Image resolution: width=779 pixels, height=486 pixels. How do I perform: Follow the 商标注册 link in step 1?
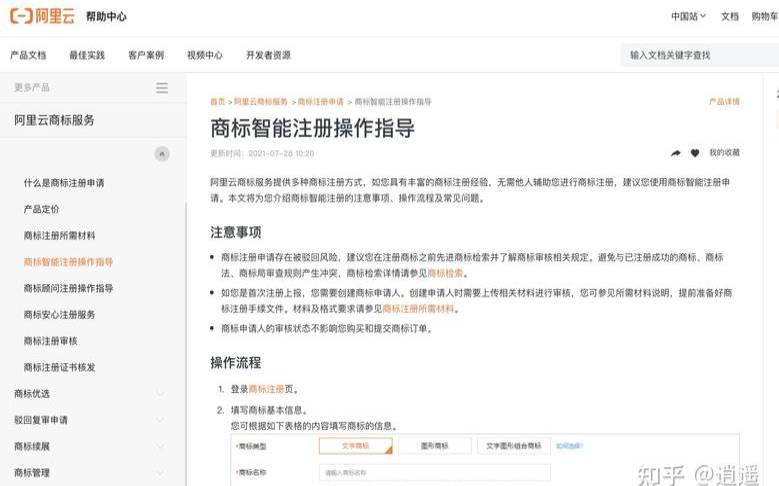pos(266,389)
